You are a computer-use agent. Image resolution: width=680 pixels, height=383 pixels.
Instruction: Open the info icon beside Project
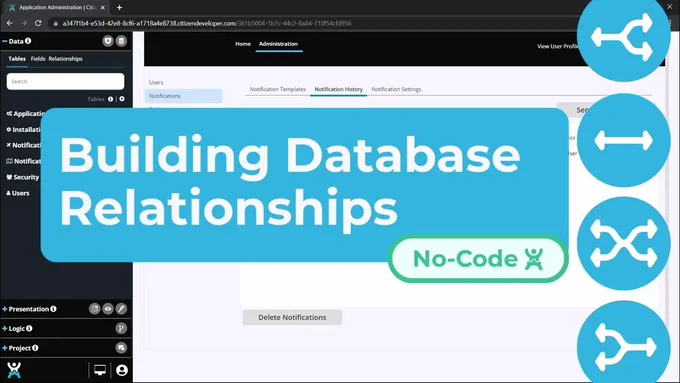point(35,348)
